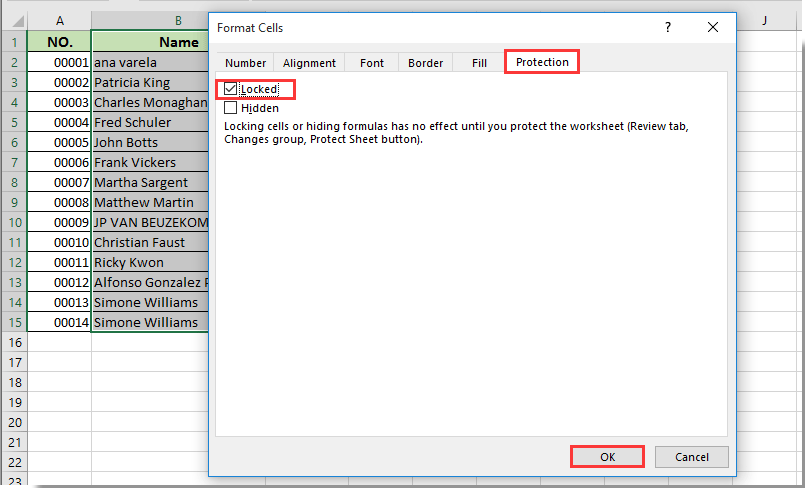
Task: Click the Help question mark icon
Action: [x=668, y=28]
